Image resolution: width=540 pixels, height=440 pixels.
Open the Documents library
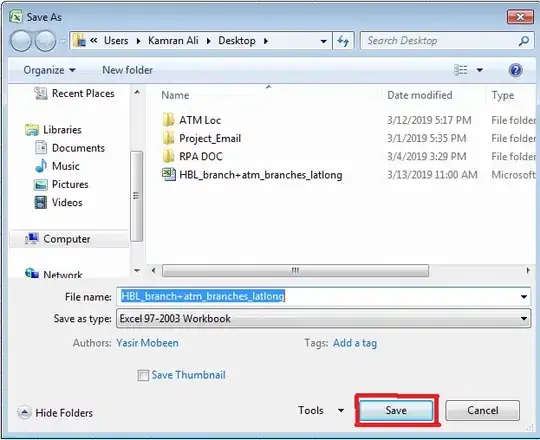78,148
